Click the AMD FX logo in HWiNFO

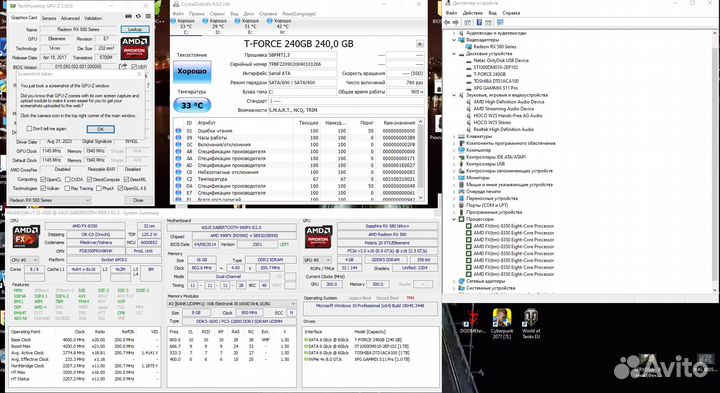tap(26, 237)
